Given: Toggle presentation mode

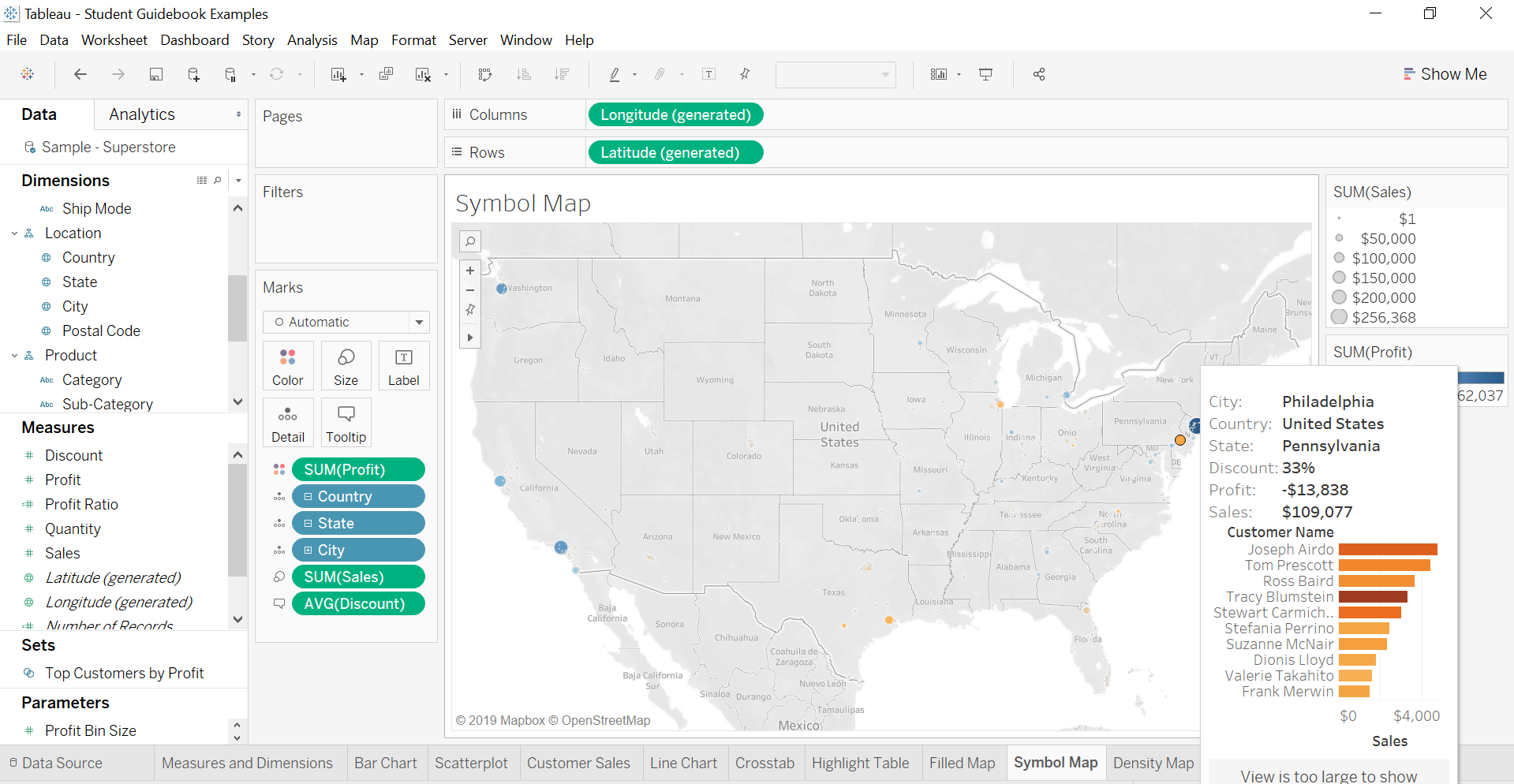Looking at the screenshot, I should pyautogui.click(x=985, y=74).
